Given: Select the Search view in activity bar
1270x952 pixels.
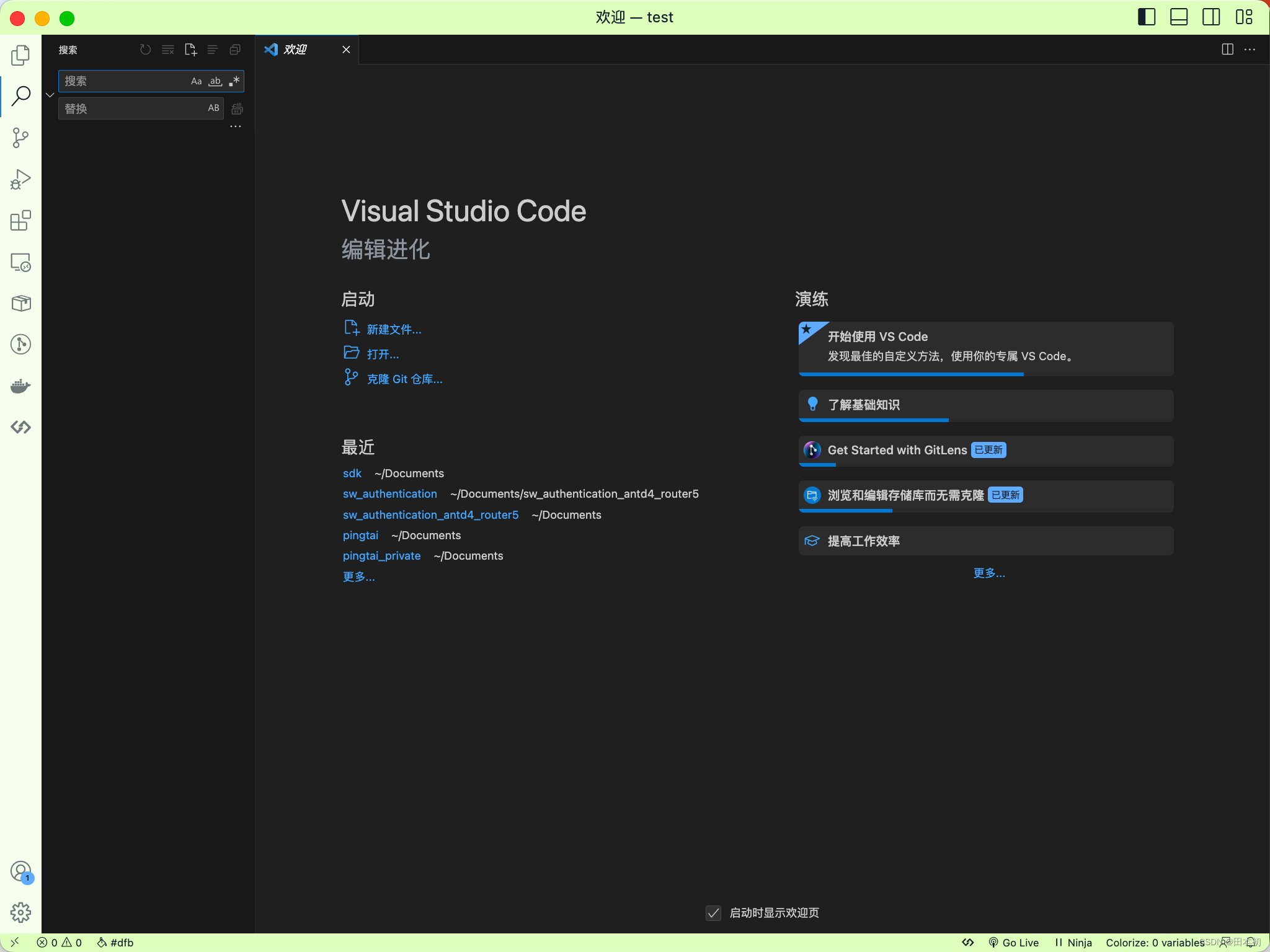Looking at the screenshot, I should point(20,96).
